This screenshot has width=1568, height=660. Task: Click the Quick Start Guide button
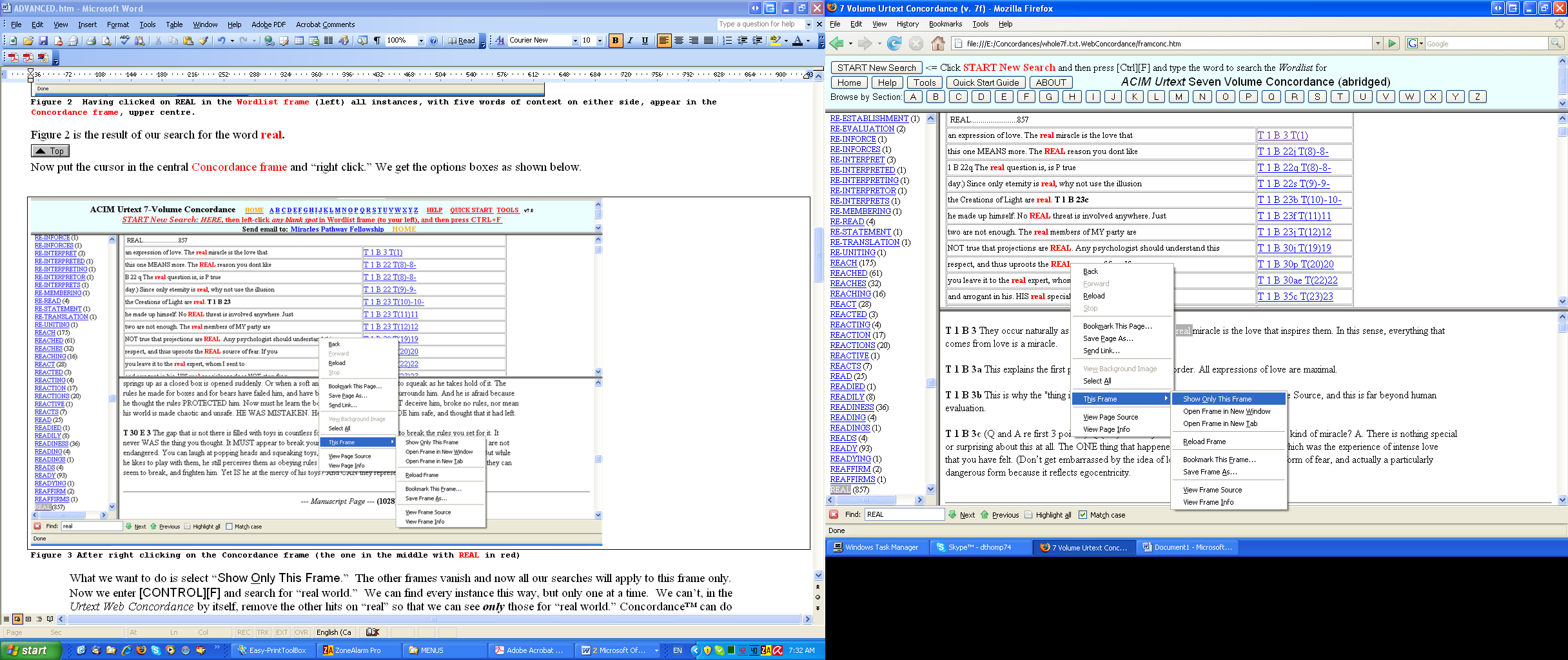pyautogui.click(x=986, y=82)
